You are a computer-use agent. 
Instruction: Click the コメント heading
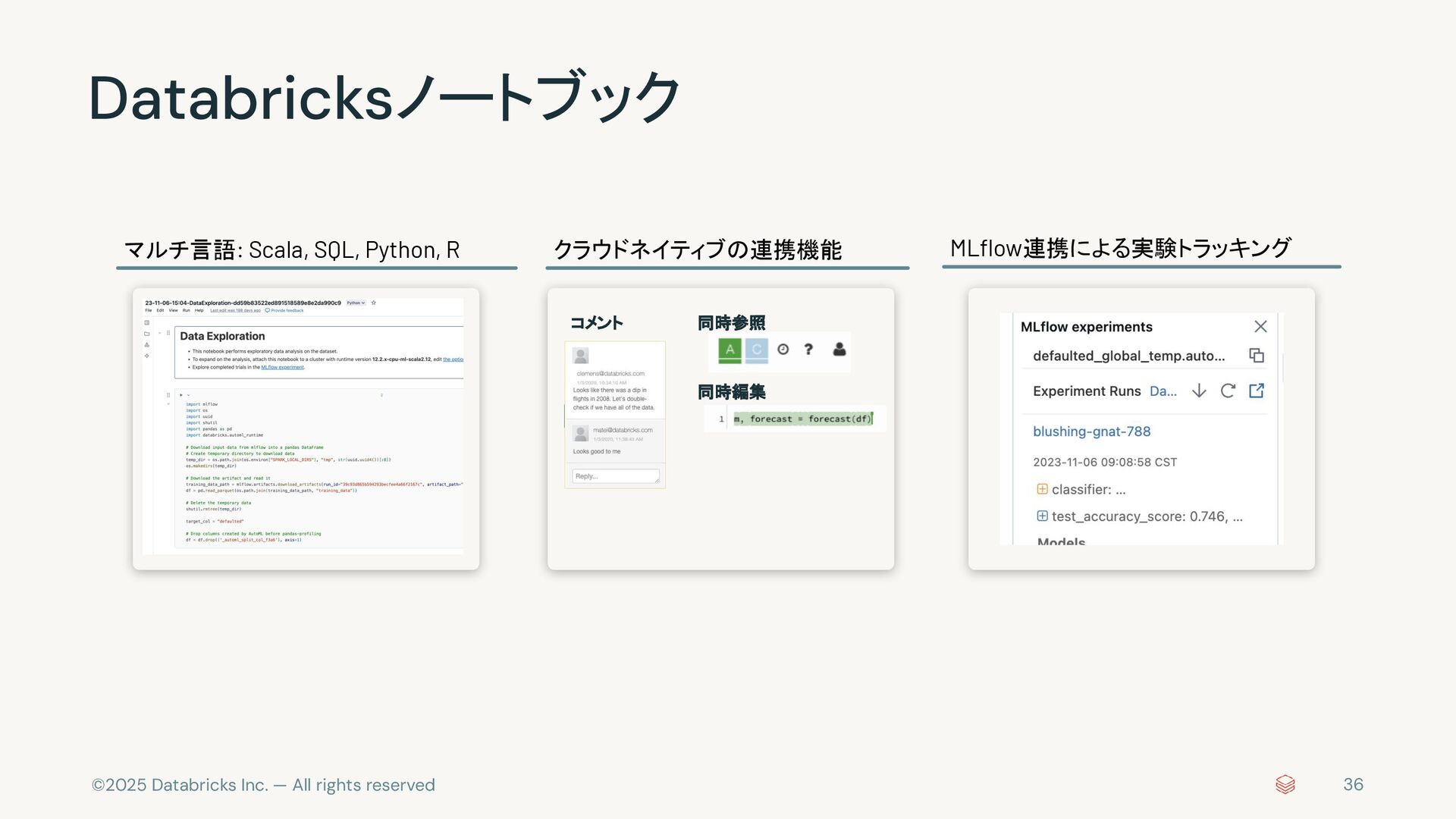click(x=596, y=322)
